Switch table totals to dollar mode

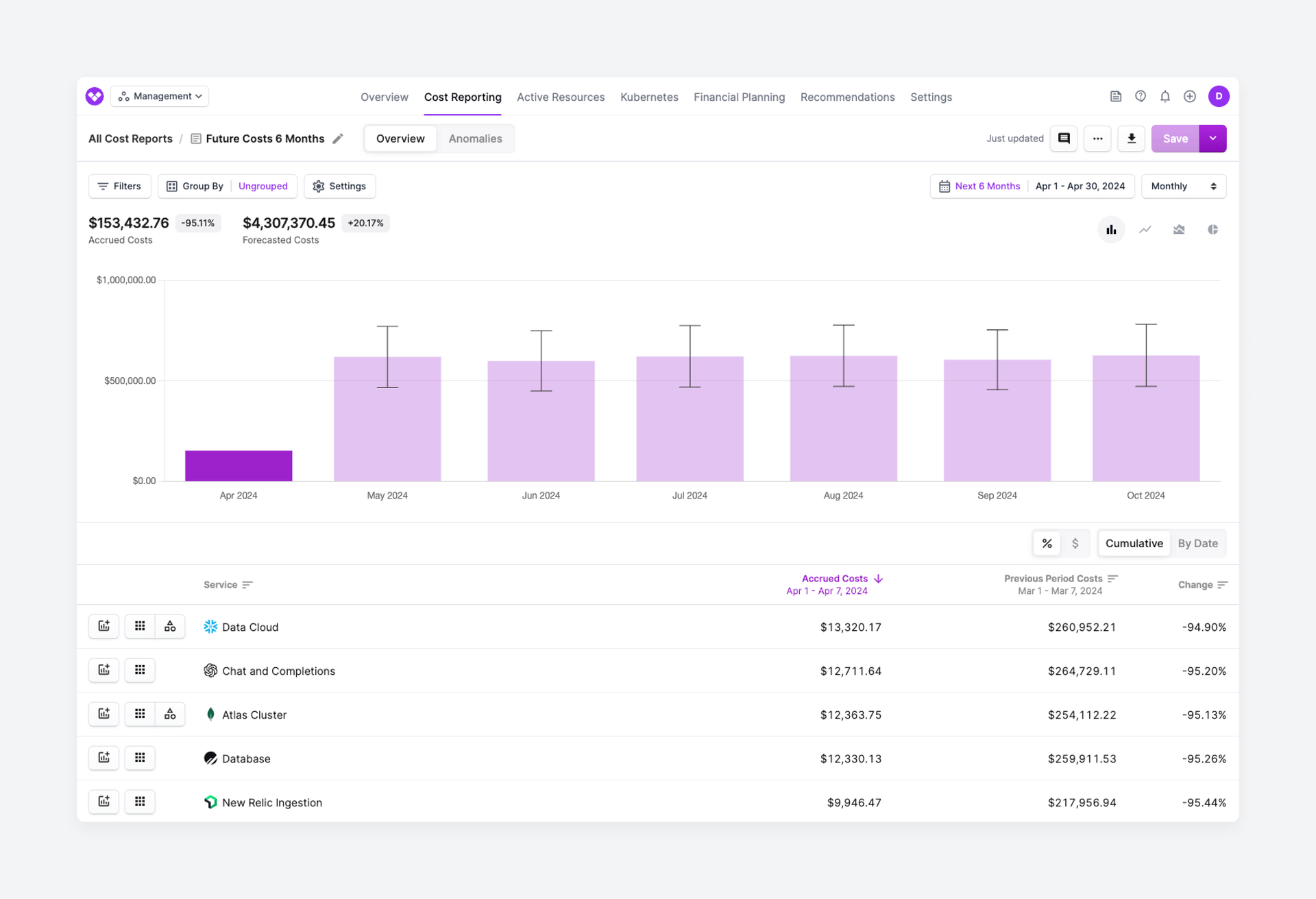1076,543
